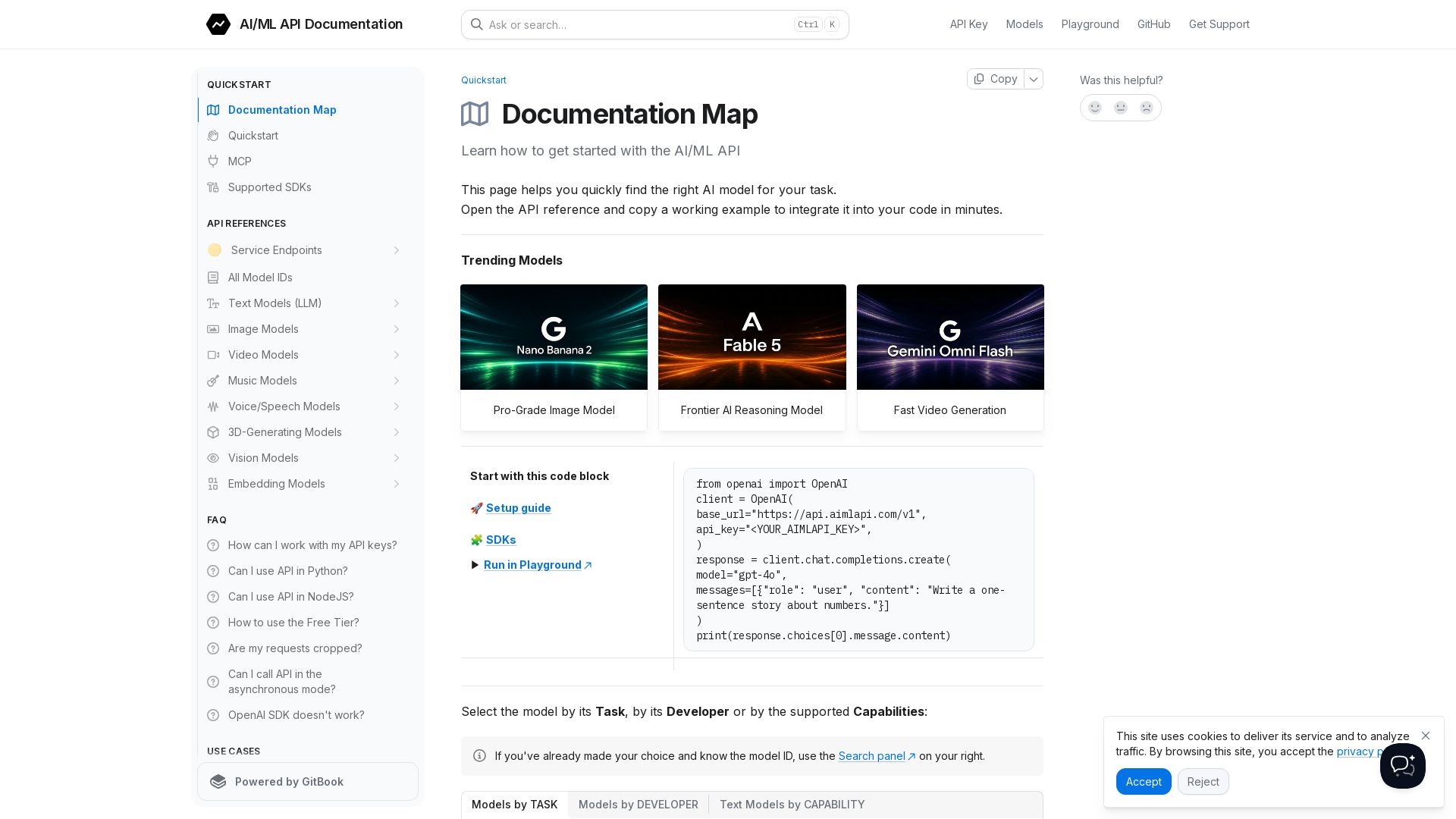This screenshot has height=819, width=1456.
Task: Expand the Run in Playground disclosure triangle
Action: 475,565
